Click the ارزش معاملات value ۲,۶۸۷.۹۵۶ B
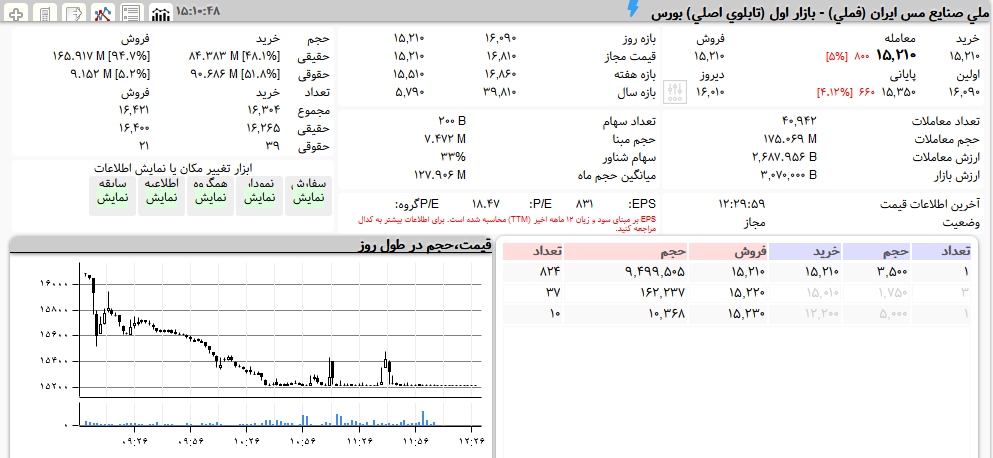Viewport: 993px width, 458px height. tap(784, 156)
